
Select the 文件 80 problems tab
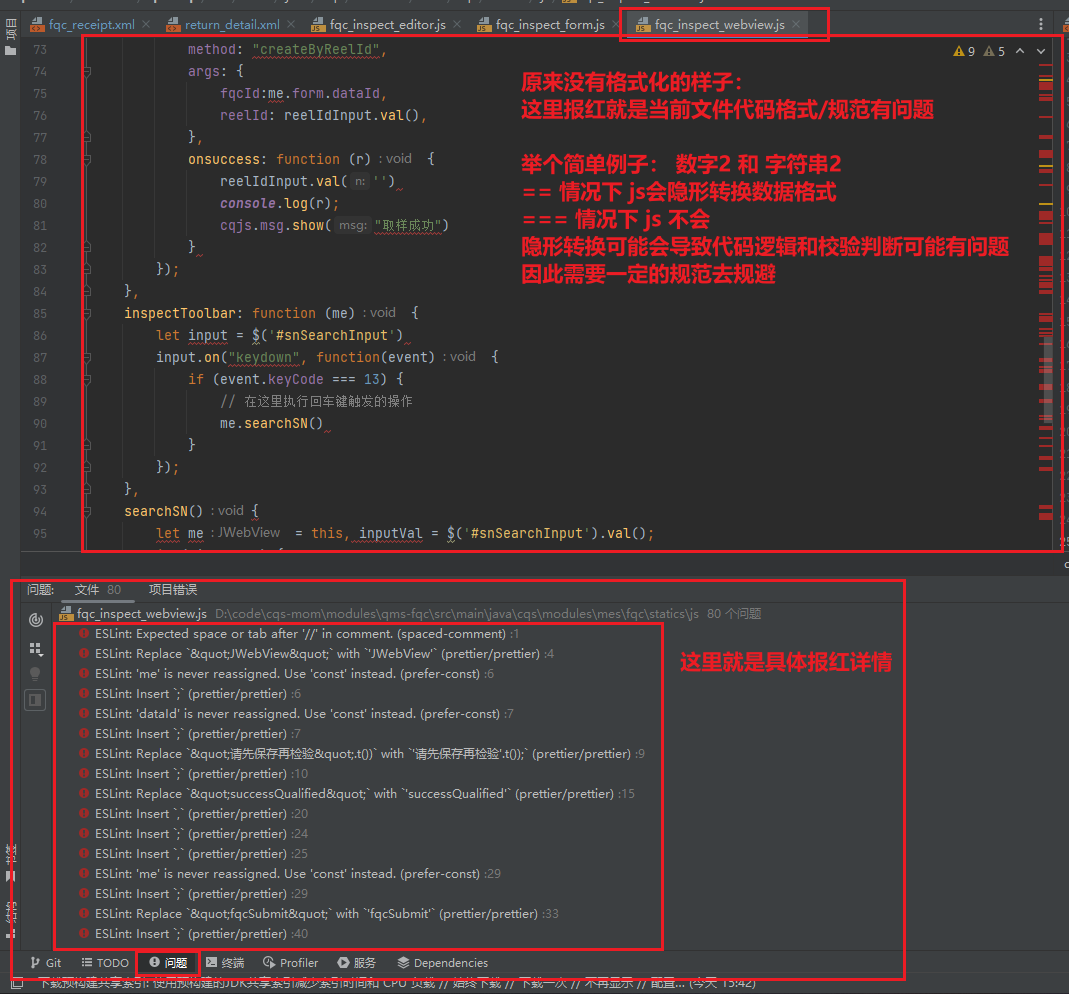97,590
